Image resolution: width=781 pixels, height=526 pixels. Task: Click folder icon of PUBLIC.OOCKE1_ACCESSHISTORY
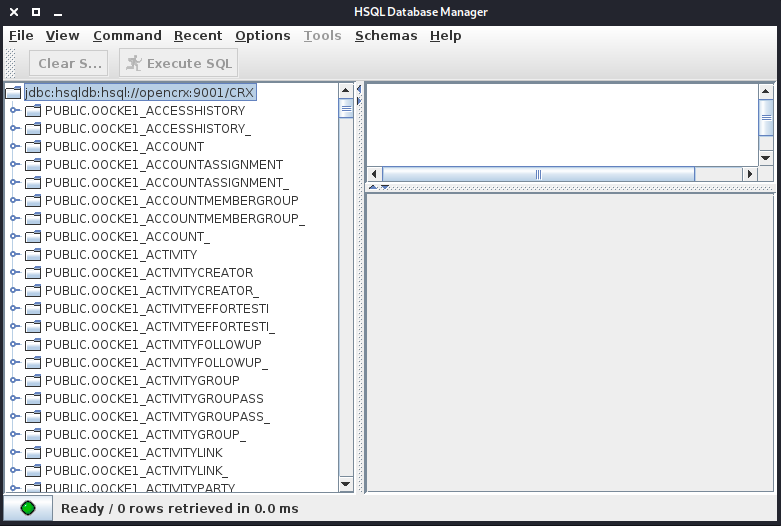[x=33, y=111]
